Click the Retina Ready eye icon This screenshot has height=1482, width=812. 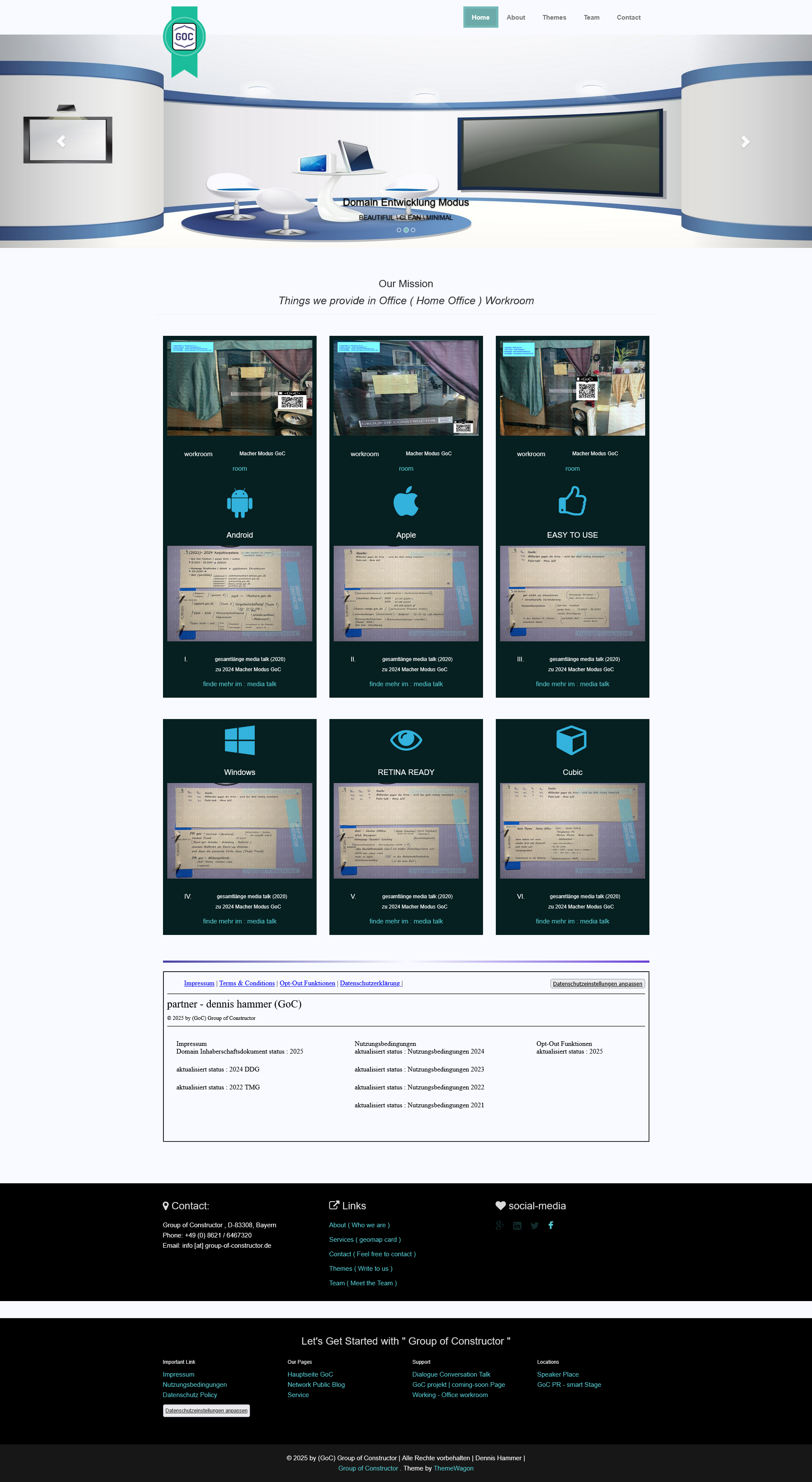click(406, 740)
